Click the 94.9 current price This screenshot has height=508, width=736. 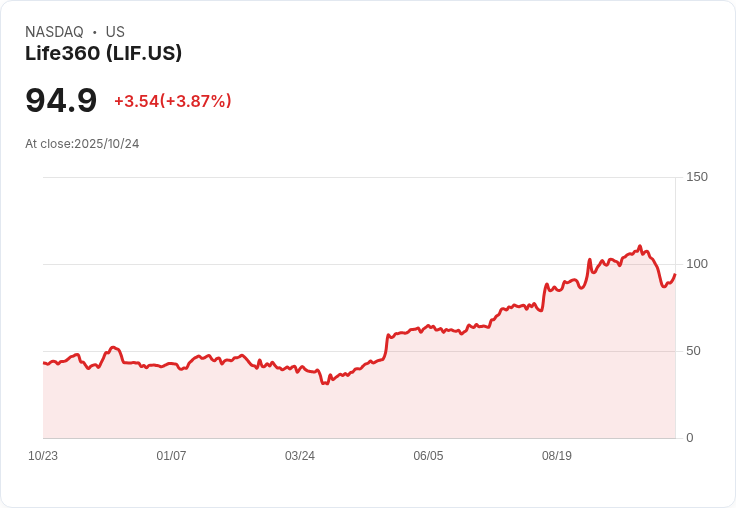point(61,101)
